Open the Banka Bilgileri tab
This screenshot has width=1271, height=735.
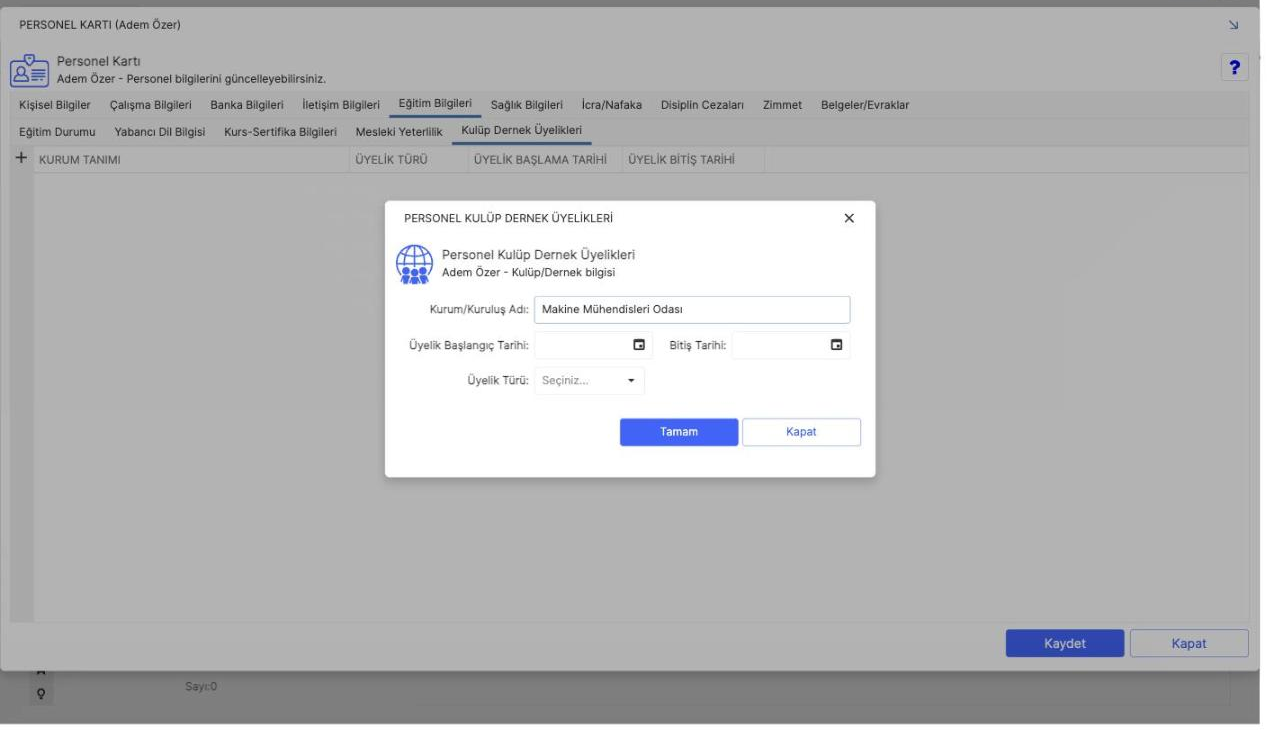247,105
